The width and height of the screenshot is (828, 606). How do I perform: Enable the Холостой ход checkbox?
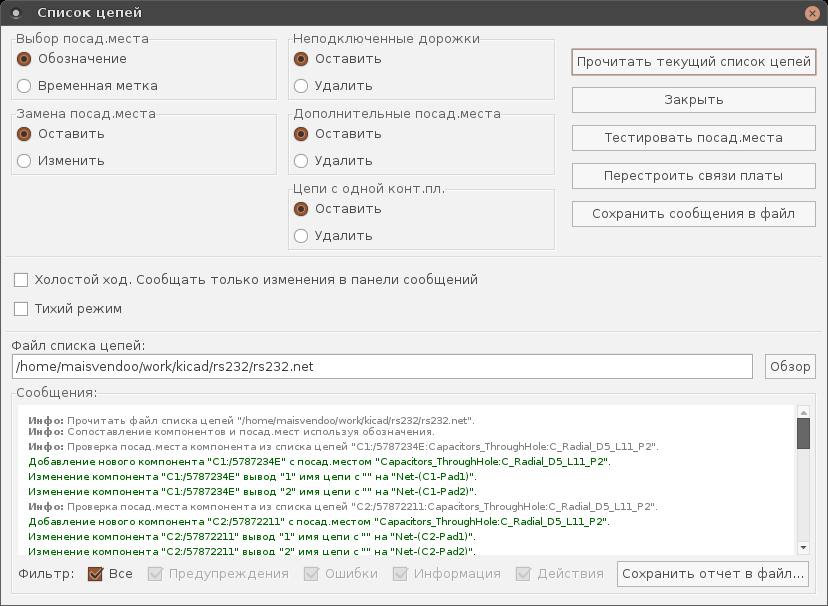tap(21, 280)
